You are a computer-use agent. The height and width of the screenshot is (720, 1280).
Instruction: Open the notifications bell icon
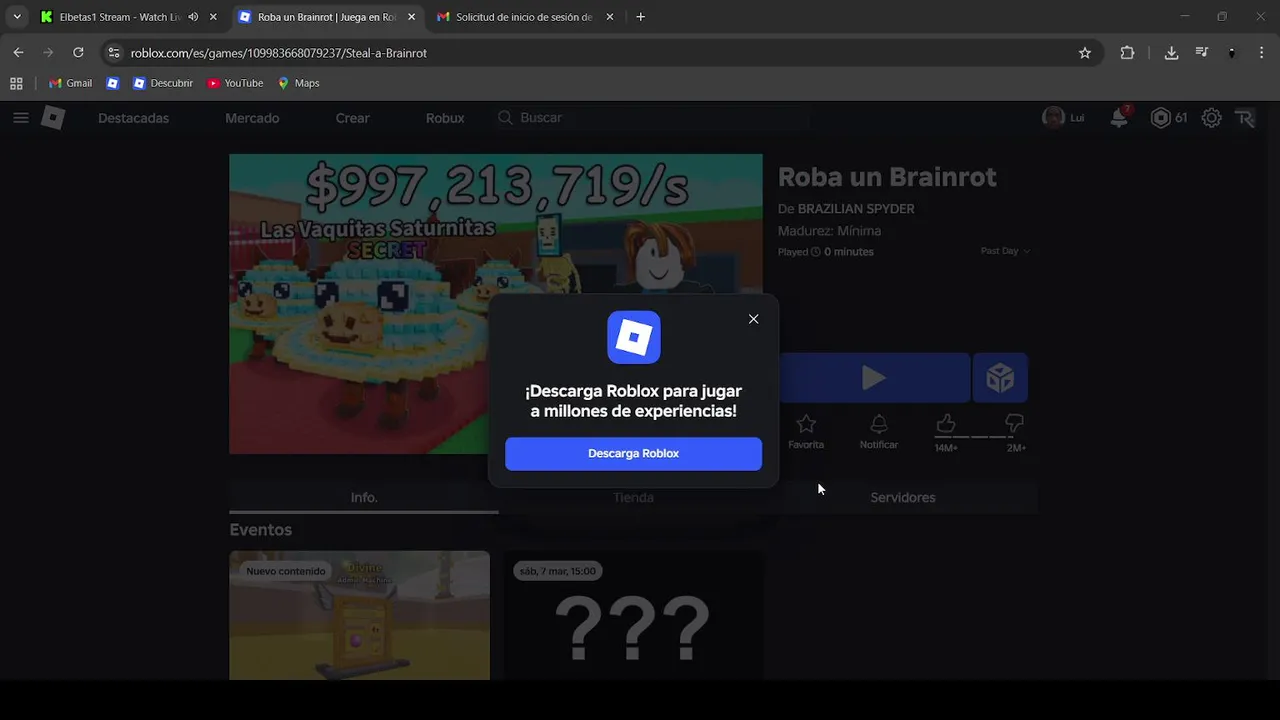tap(1119, 118)
